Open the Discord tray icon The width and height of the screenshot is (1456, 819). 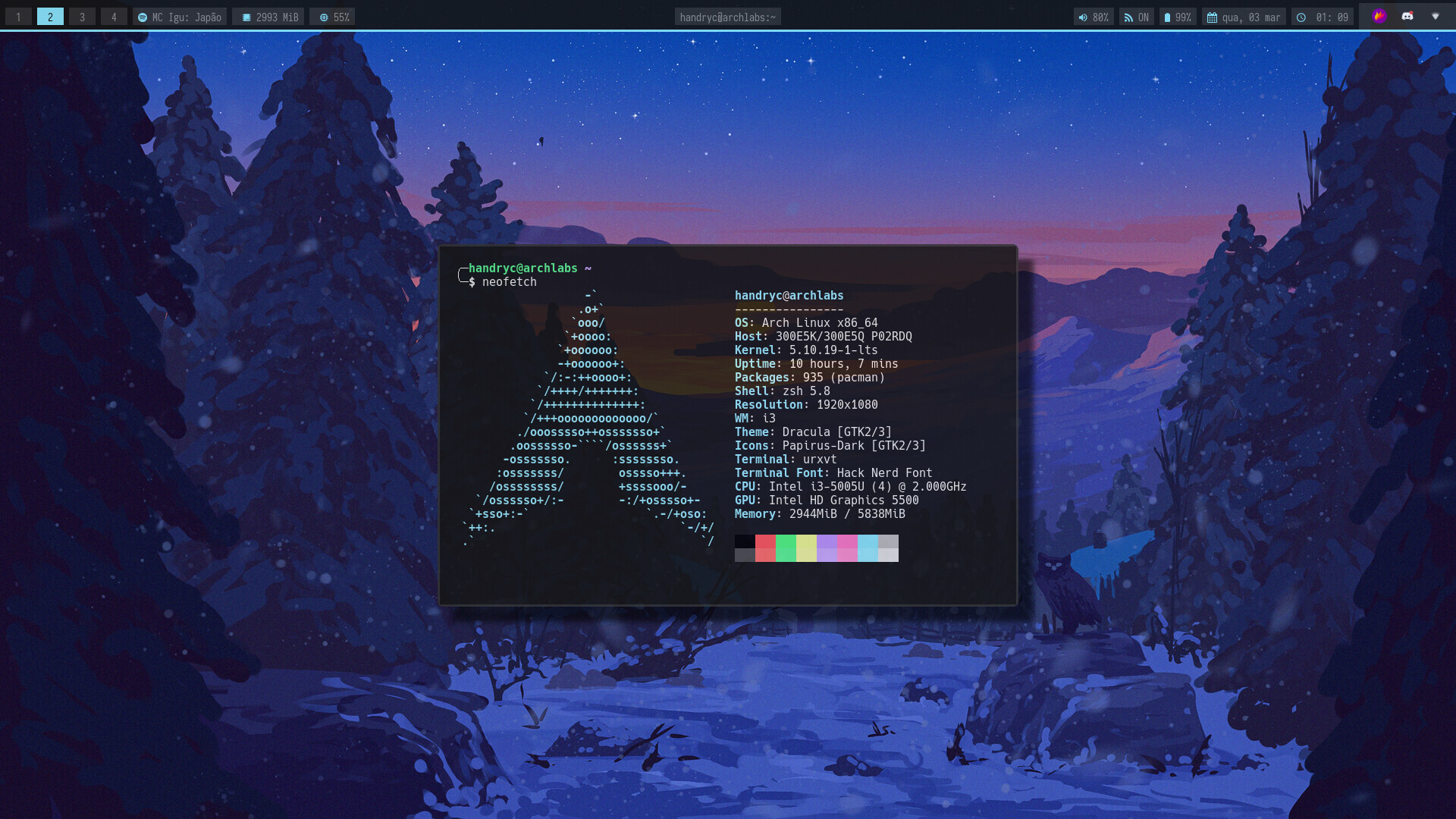coord(1407,16)
